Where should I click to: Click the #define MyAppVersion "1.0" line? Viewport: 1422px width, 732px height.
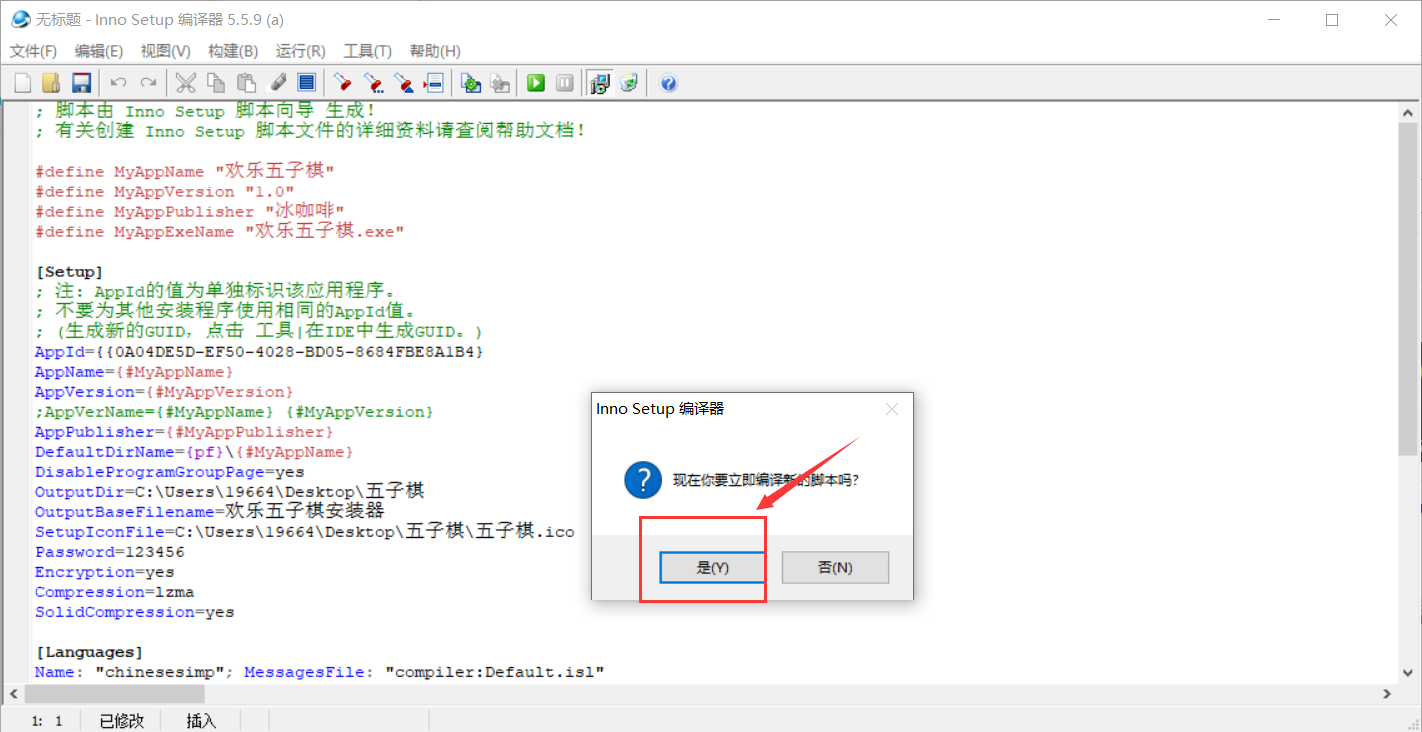coord(165,192)
